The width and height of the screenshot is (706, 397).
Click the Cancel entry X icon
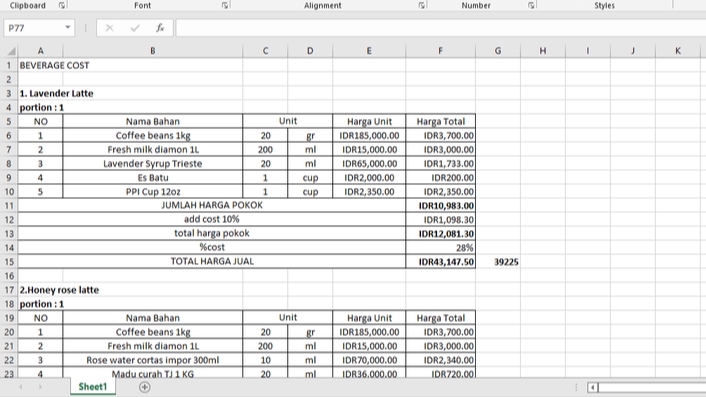pos(109,28)
